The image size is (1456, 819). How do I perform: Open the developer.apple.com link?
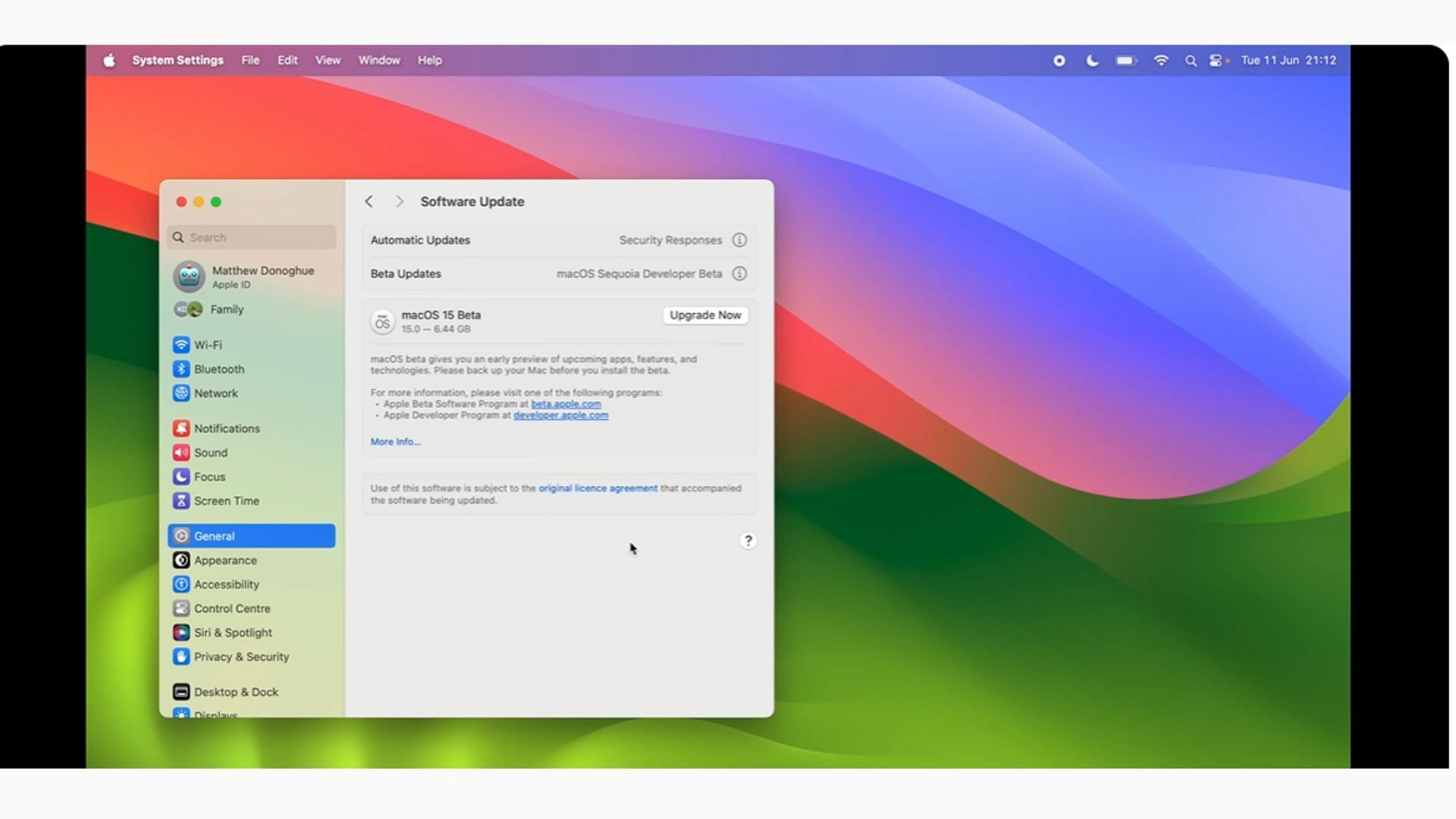560,416
